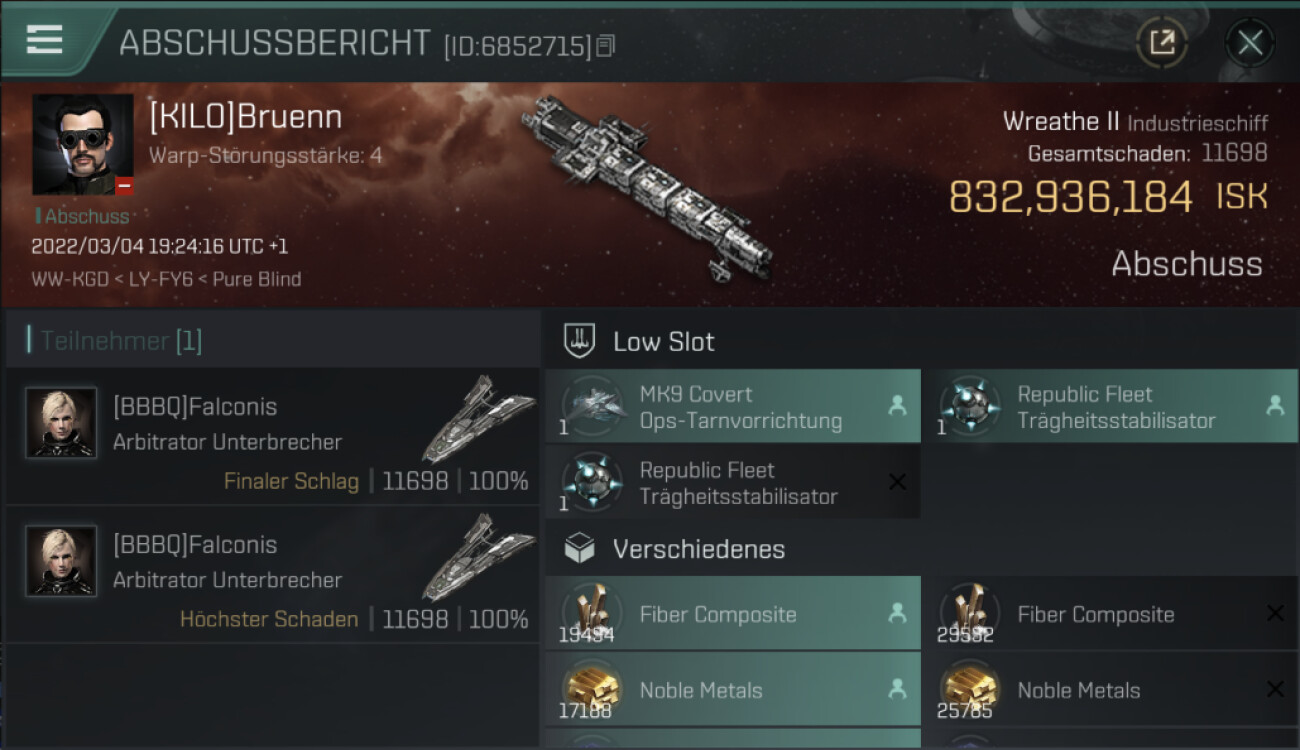
Task: Open first Falconis portrait, Finaler Schlag
Action: 61,422
